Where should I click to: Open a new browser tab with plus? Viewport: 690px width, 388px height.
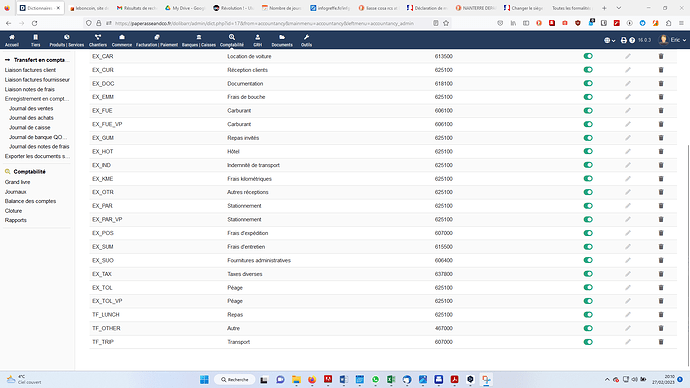pos(604,8)
